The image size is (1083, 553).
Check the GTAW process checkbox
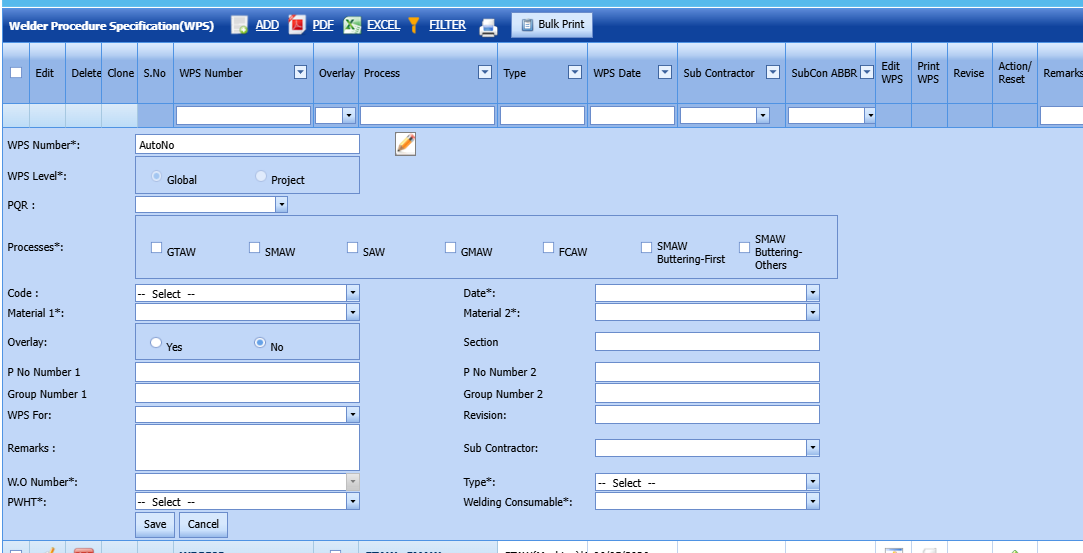(157, 247)
